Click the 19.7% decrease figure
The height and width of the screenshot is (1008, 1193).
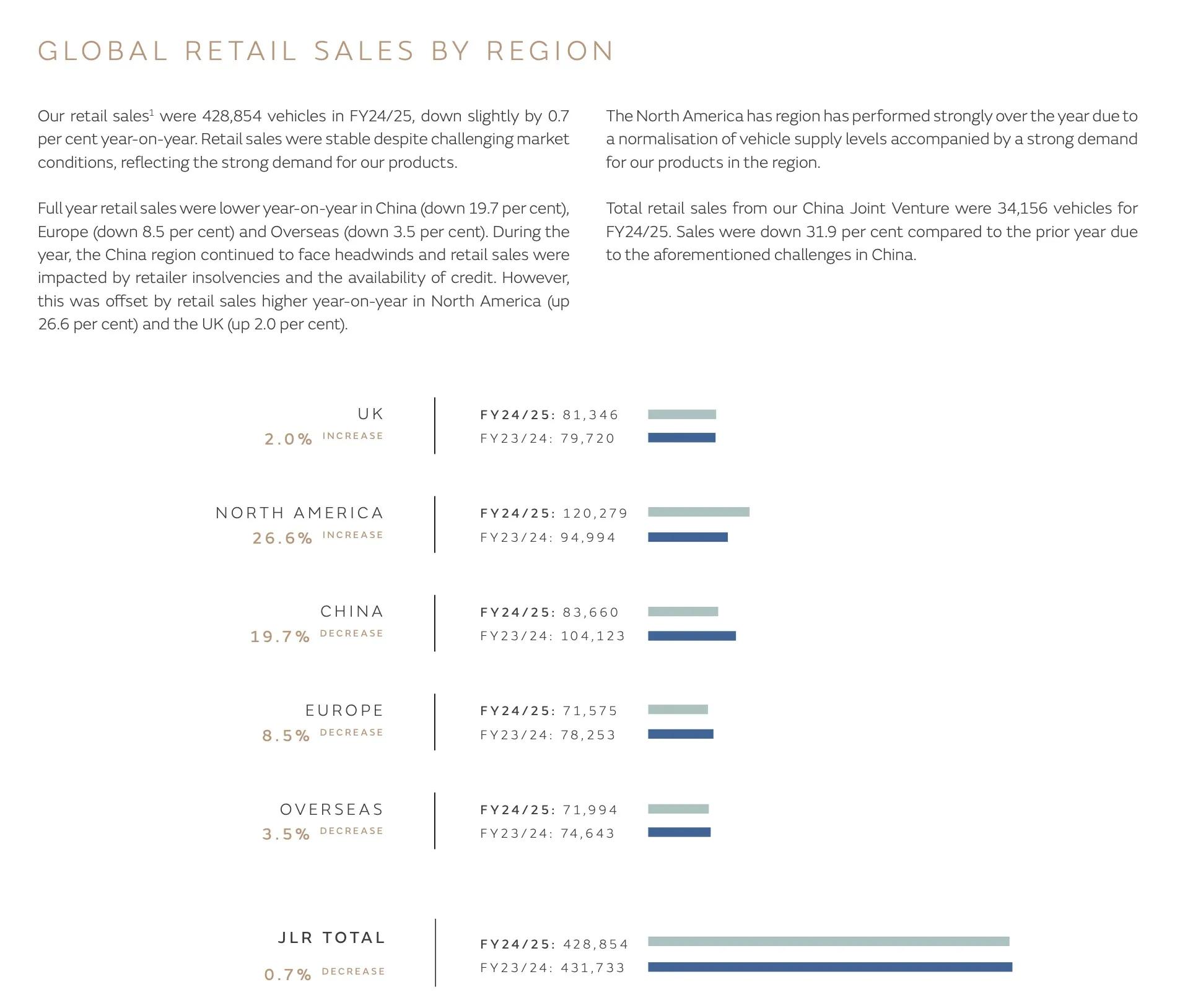coord(280,637)
